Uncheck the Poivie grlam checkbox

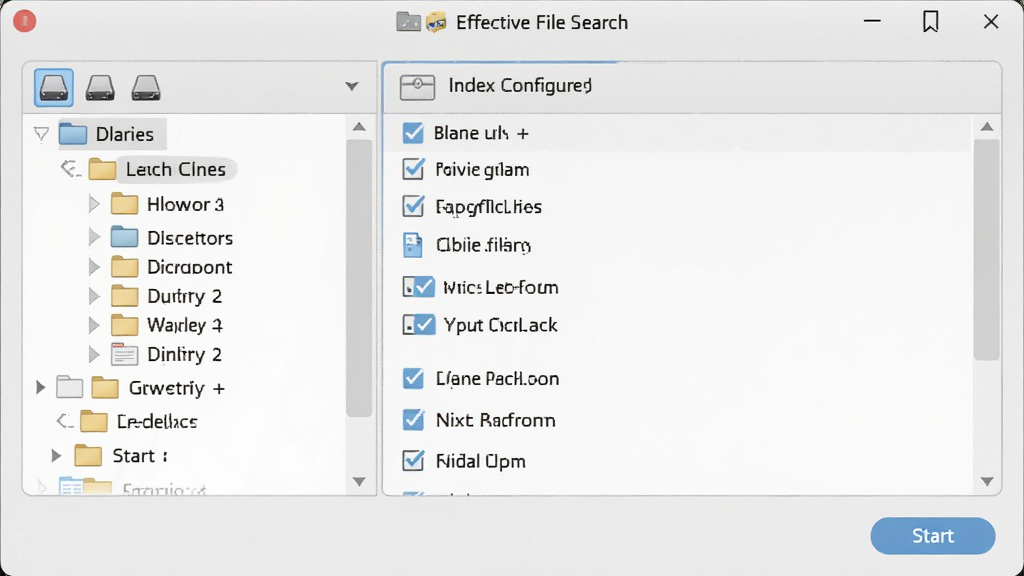click(413, 169)
